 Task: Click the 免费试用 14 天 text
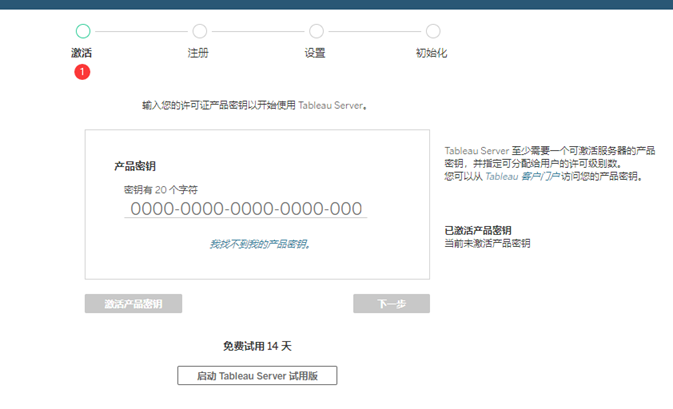tap(257, 346)
